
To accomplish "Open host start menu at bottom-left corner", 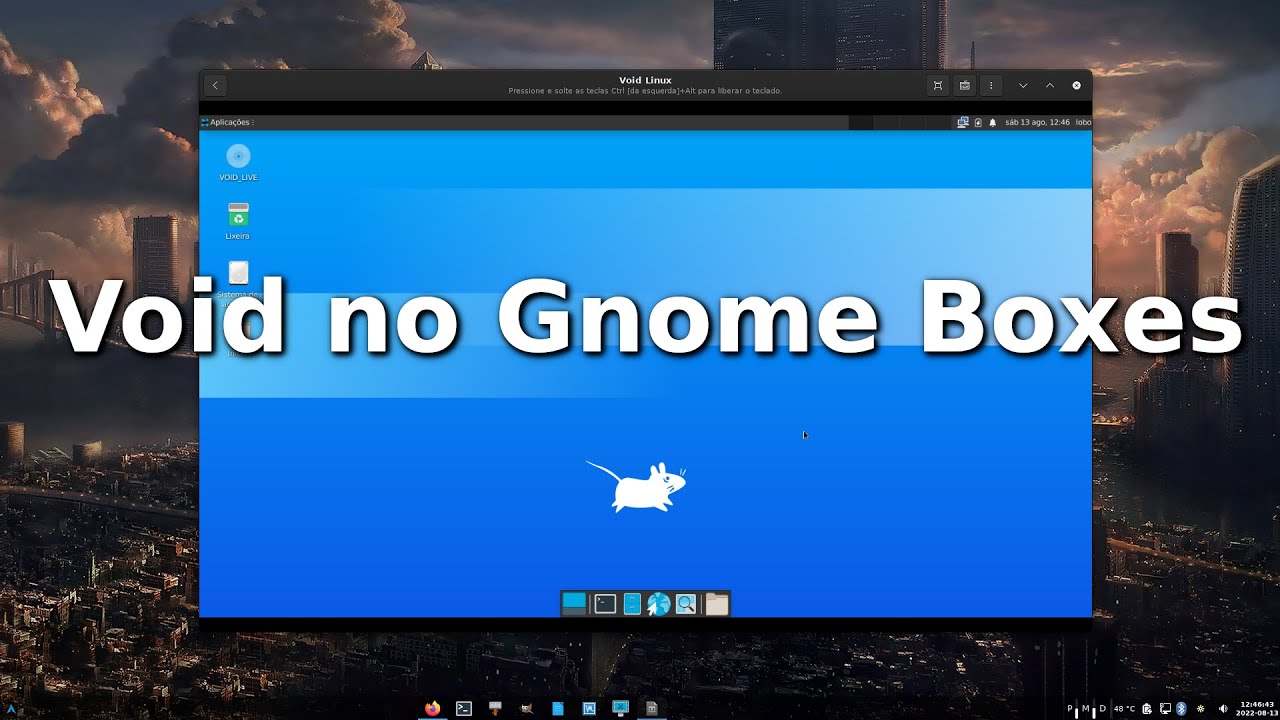I will (x=11, y=708).
